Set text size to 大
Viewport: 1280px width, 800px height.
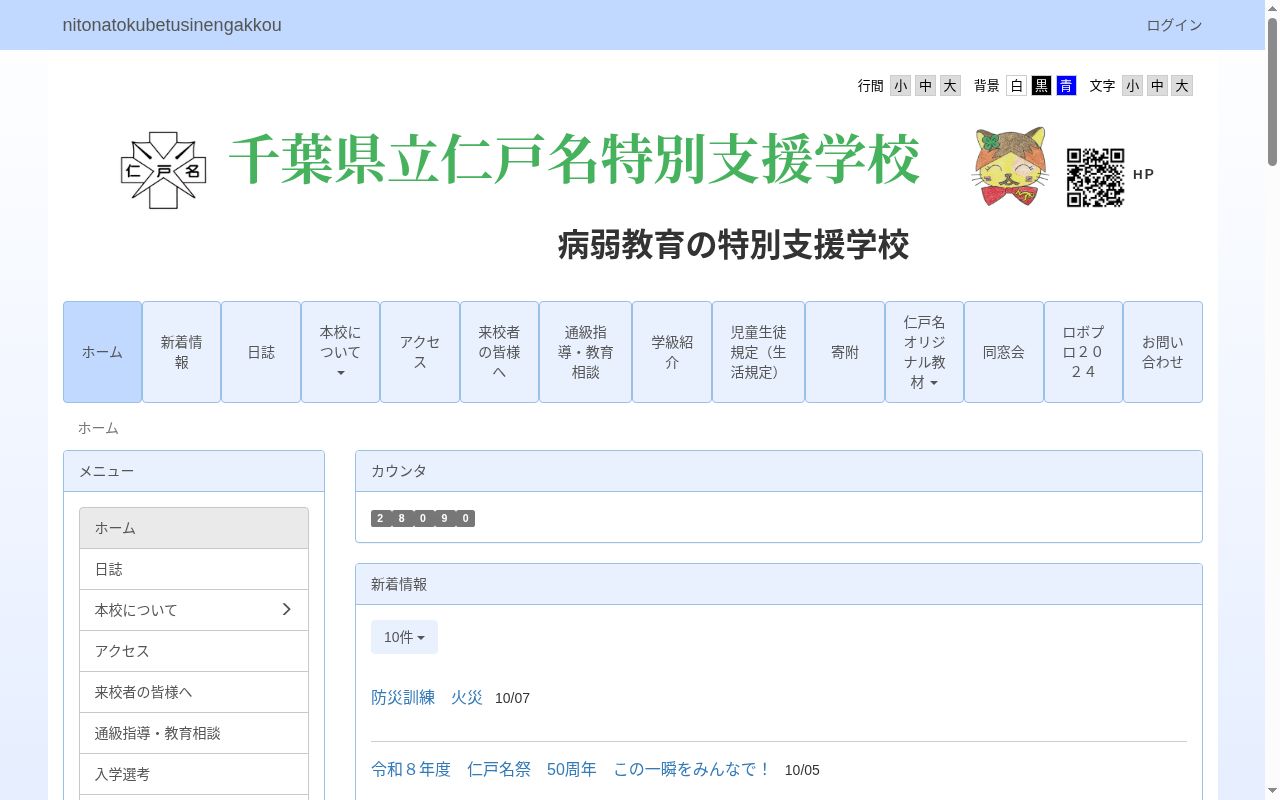[1182, 86]
